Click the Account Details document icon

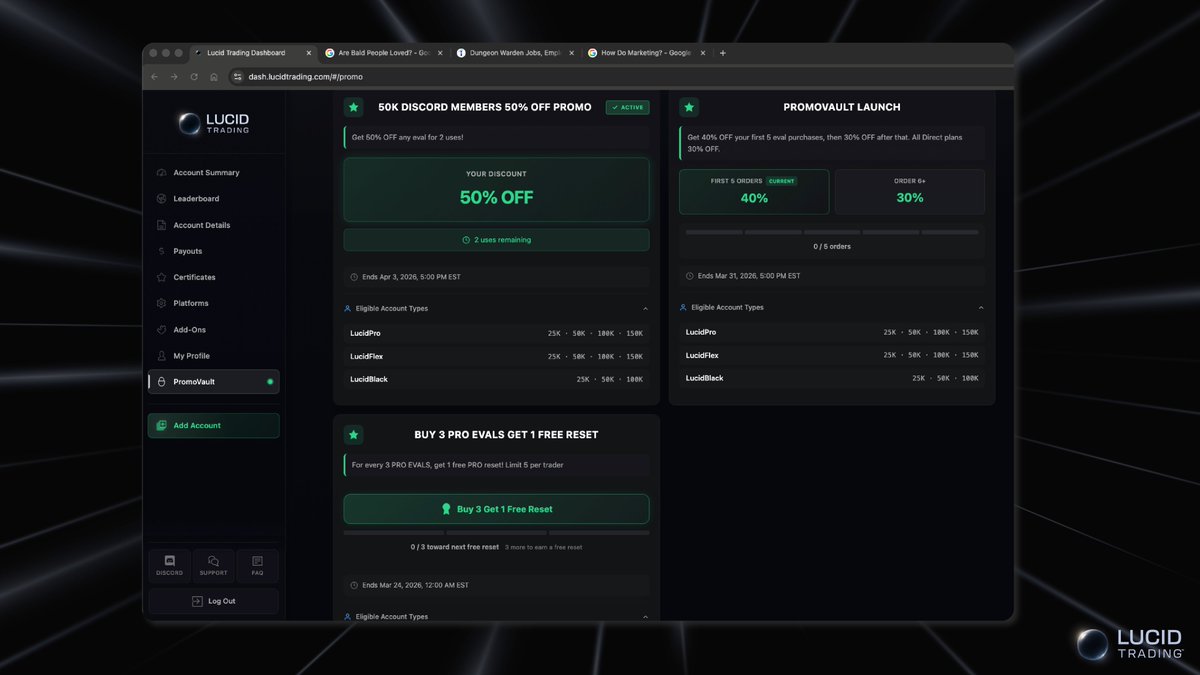[x=161, y=225]
